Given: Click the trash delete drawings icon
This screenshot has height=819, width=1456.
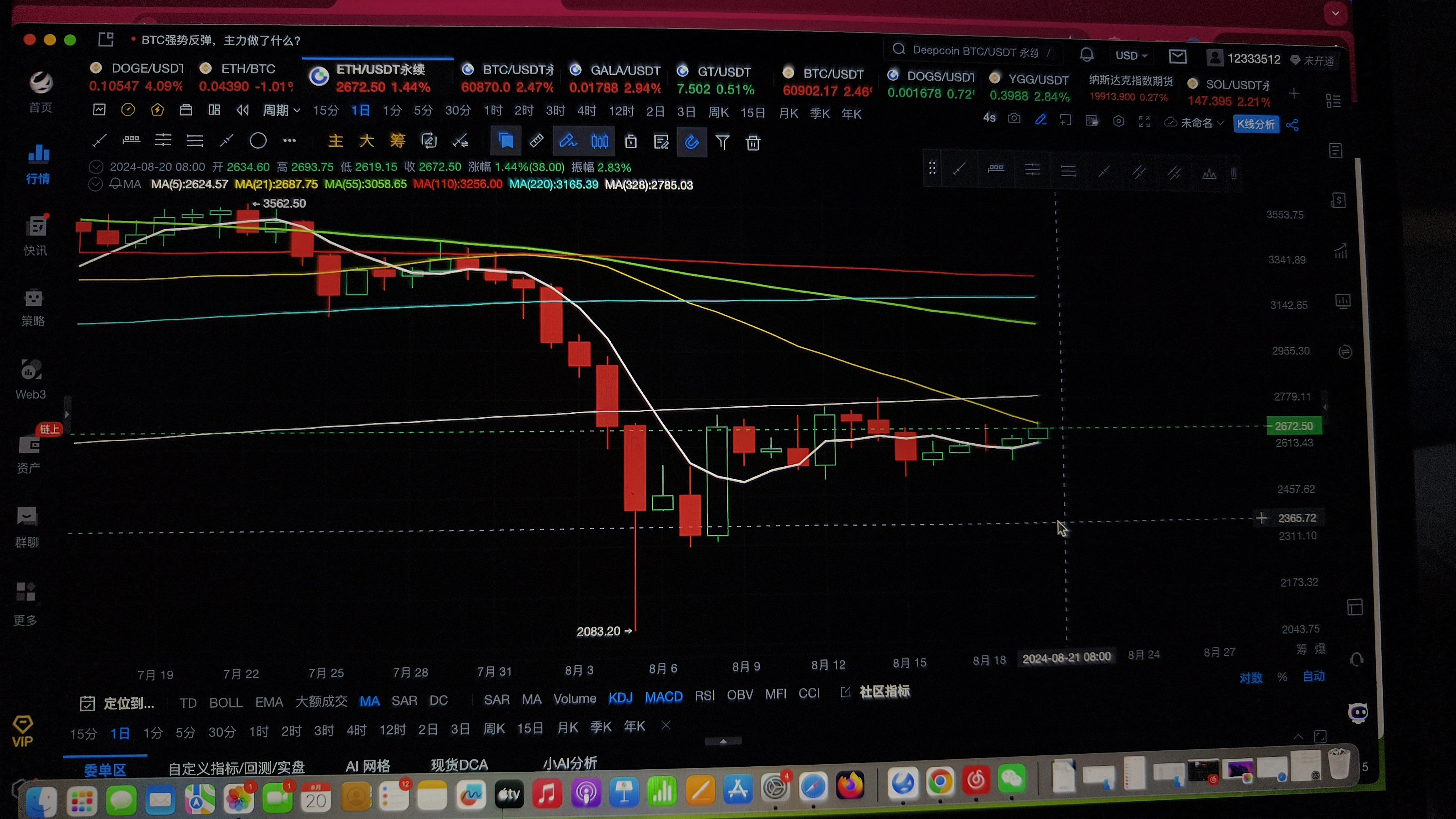Looking at the screenshot, I should pos(753,143).
